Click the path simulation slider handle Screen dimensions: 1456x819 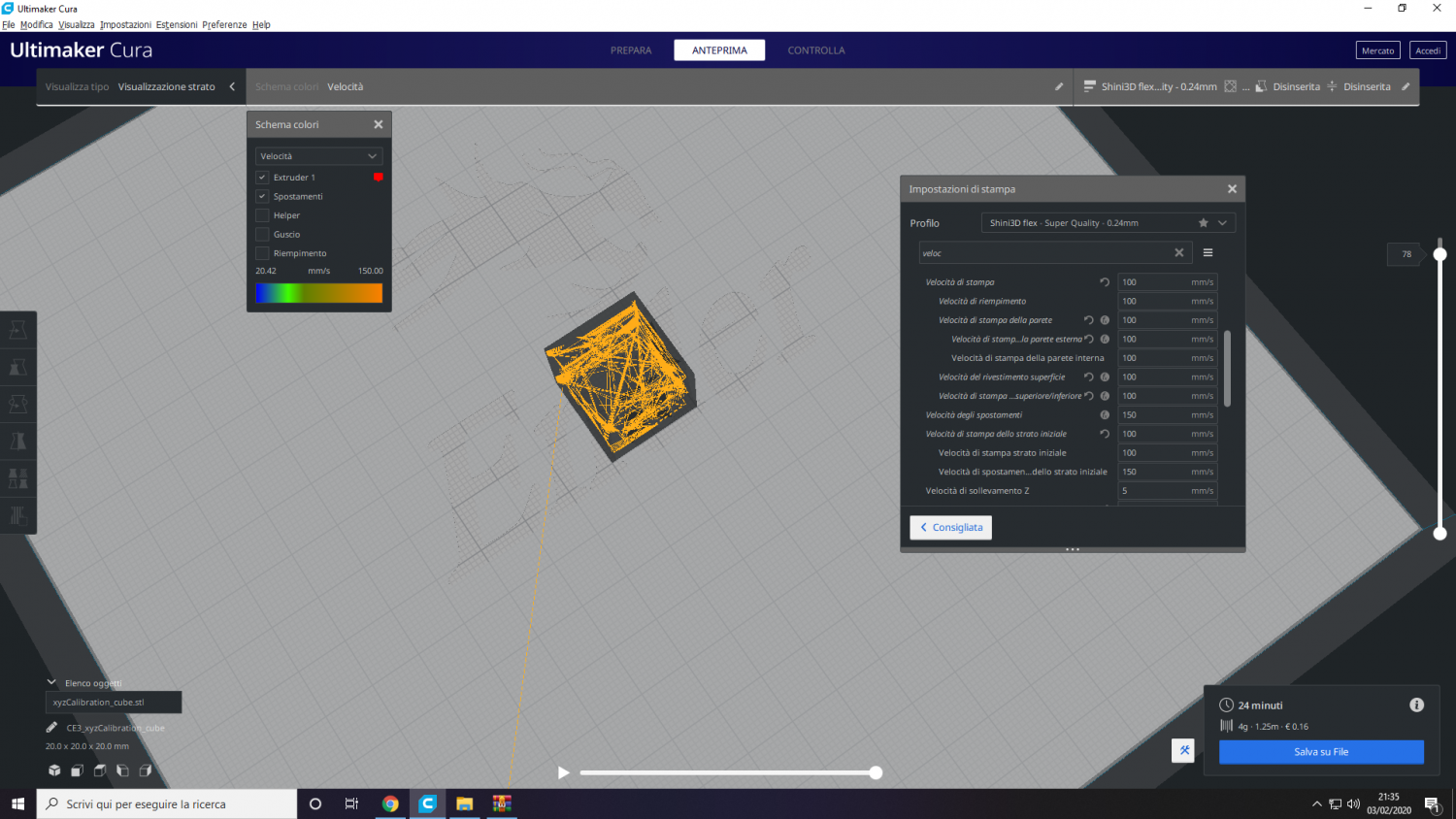tap(876, 772)
